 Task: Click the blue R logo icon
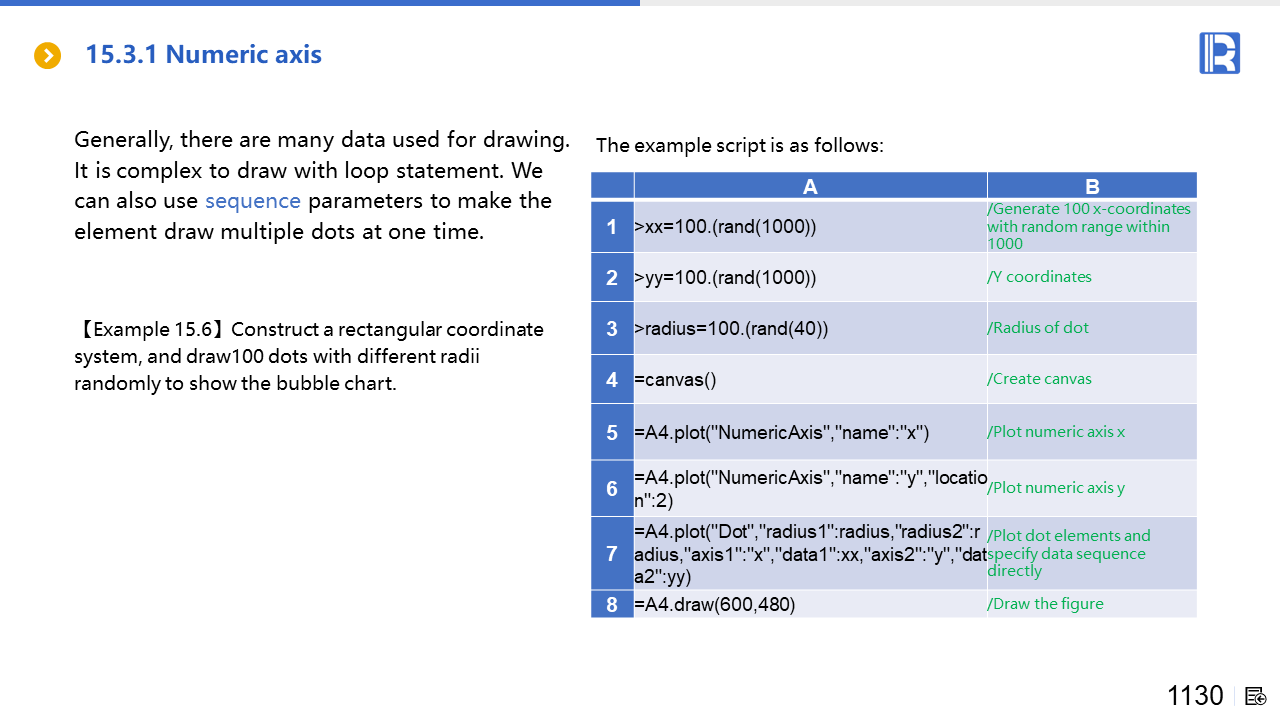point(1219,53)
